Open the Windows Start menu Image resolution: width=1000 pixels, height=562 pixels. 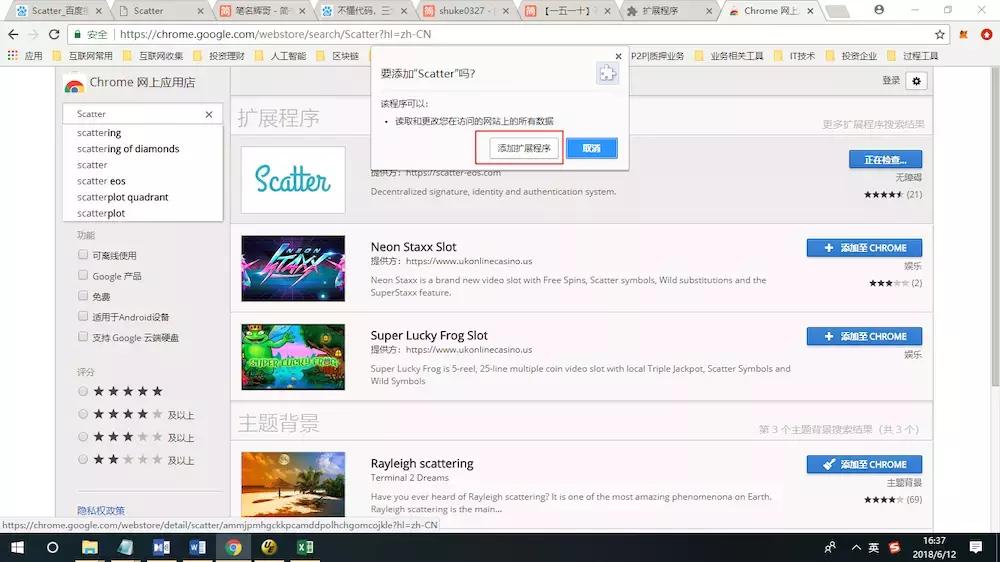pyautogui.click(x=17, y=547)
